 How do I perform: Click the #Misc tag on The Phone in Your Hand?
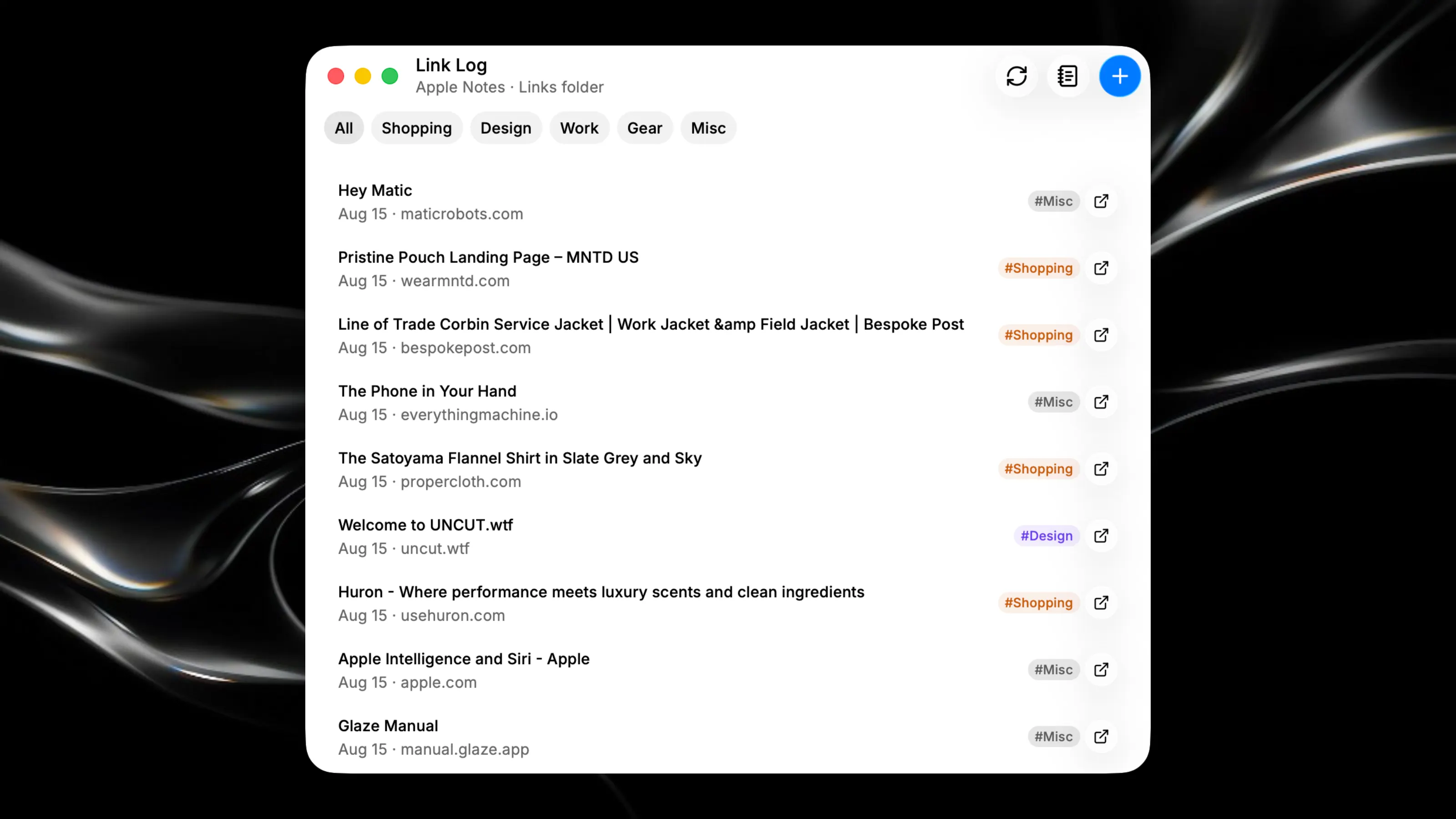click(1054, 402)
